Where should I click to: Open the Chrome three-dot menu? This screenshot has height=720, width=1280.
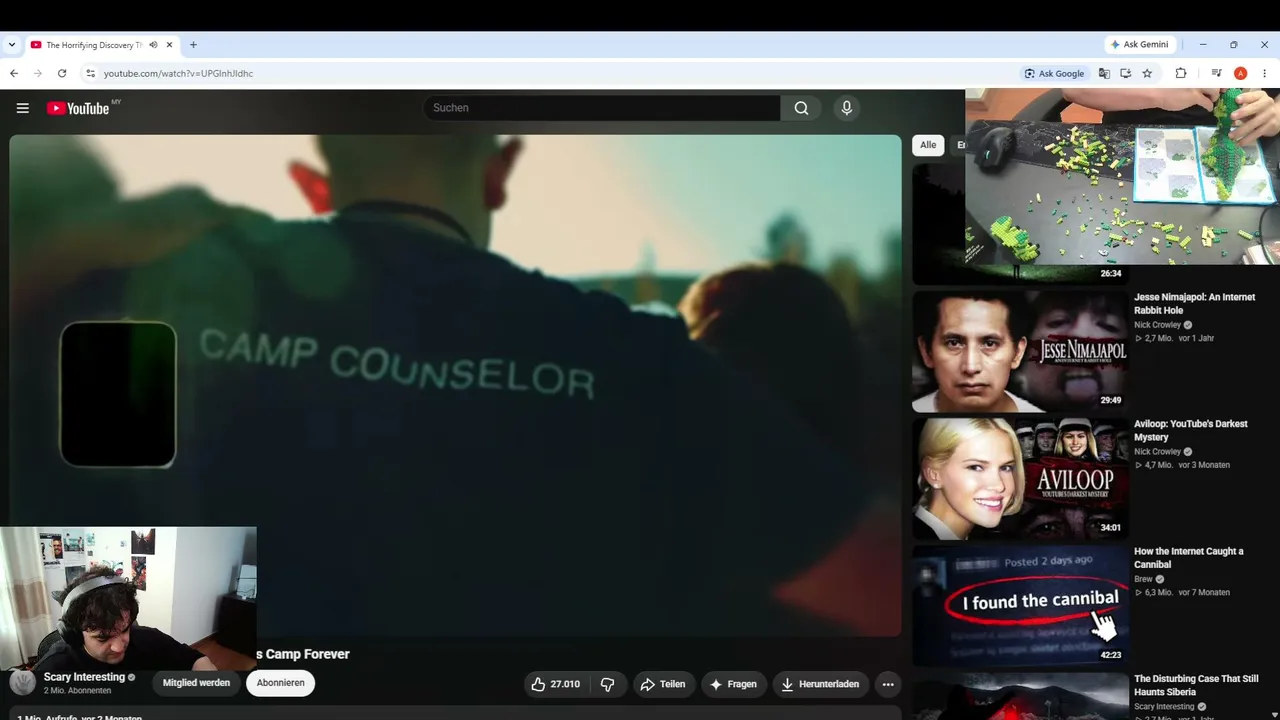tap(1265, 73)
